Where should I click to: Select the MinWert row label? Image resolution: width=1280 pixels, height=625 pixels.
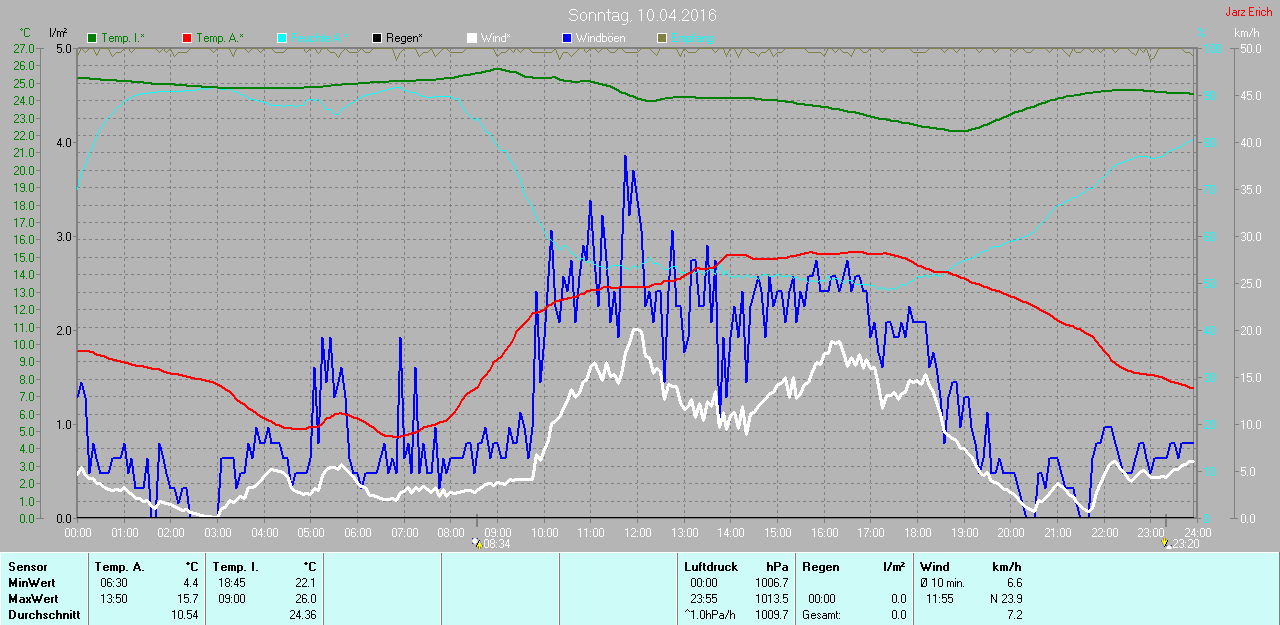(x=30, y=583)
